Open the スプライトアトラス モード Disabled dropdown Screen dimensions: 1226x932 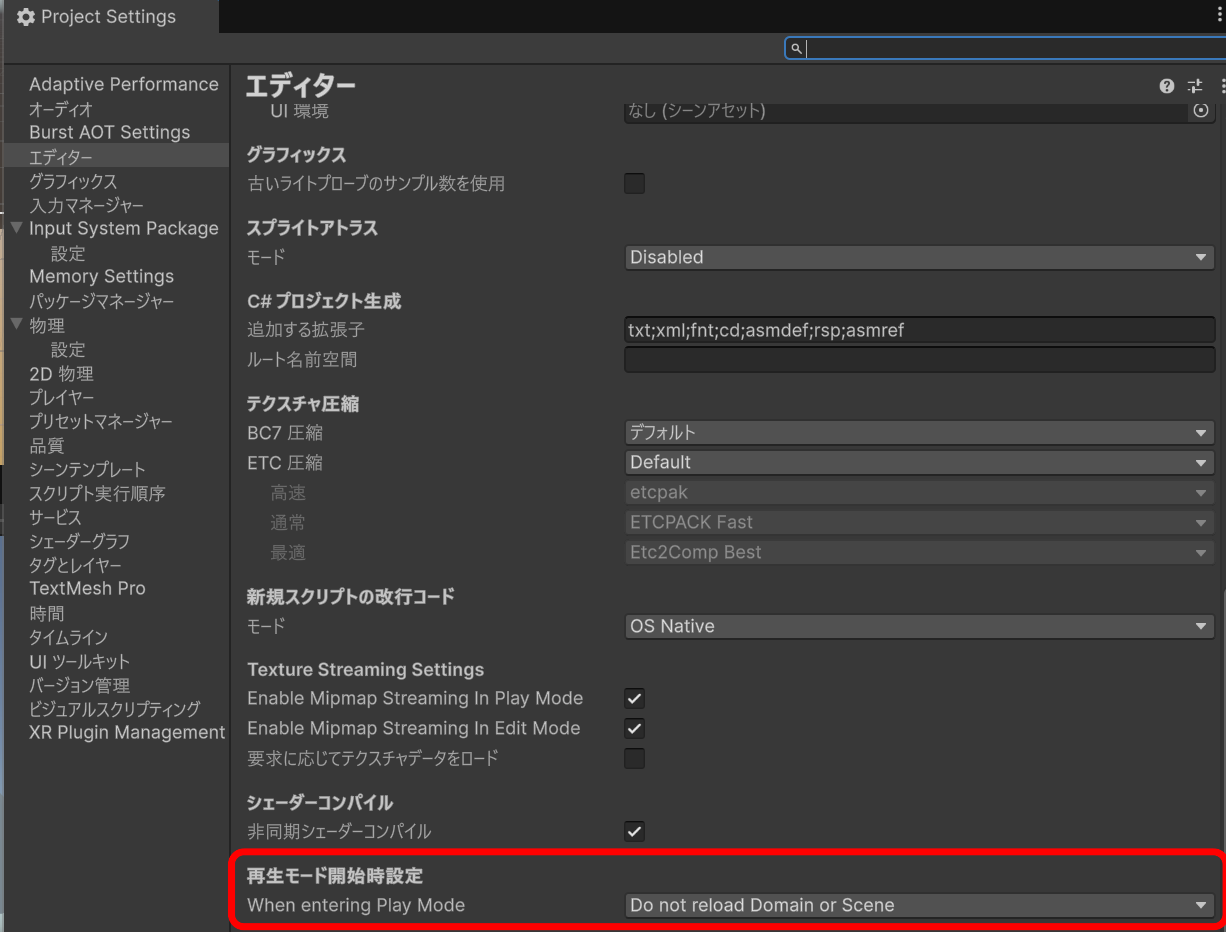[x=918, y=257]
